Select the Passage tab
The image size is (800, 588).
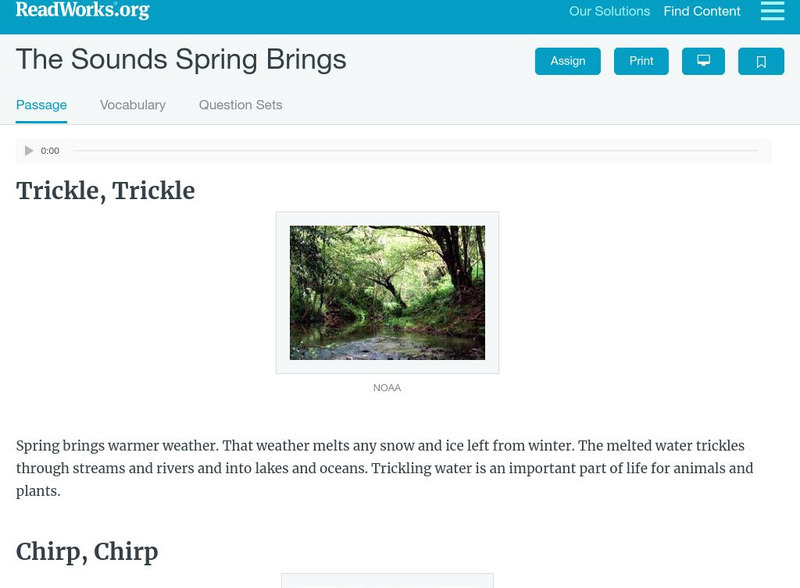pos(41,105)
